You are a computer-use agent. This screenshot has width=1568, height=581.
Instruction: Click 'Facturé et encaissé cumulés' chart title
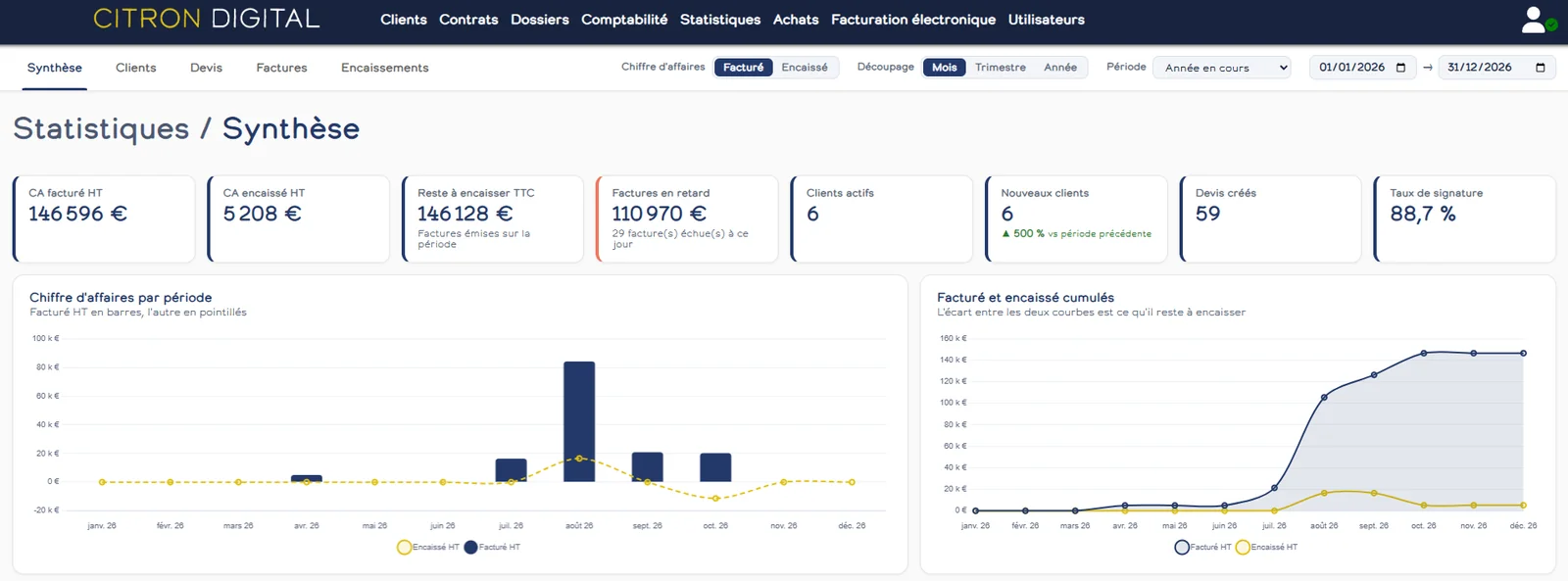(1025, 298)
